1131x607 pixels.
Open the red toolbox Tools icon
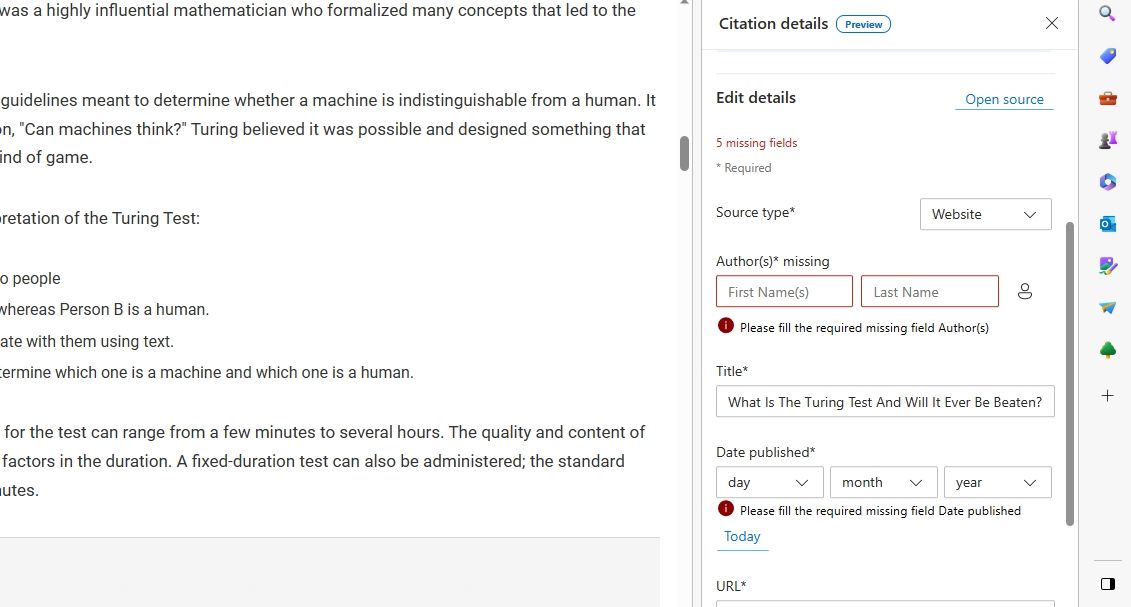pos(1107,98)
